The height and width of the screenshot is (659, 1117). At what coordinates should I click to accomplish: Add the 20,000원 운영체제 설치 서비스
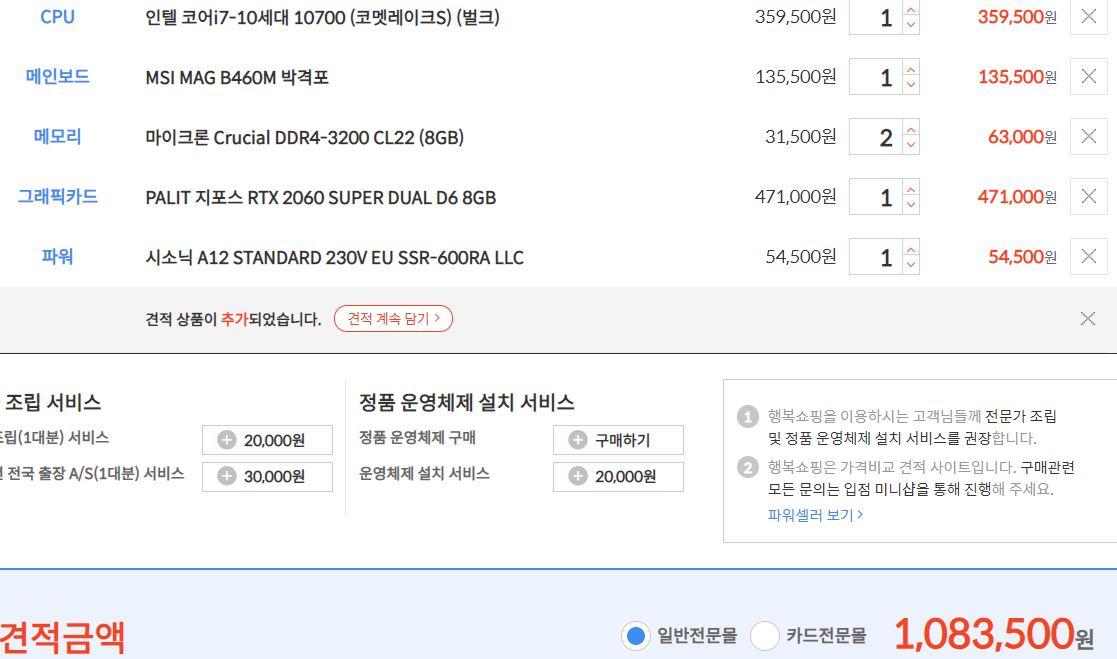click(x=618, y=477)
